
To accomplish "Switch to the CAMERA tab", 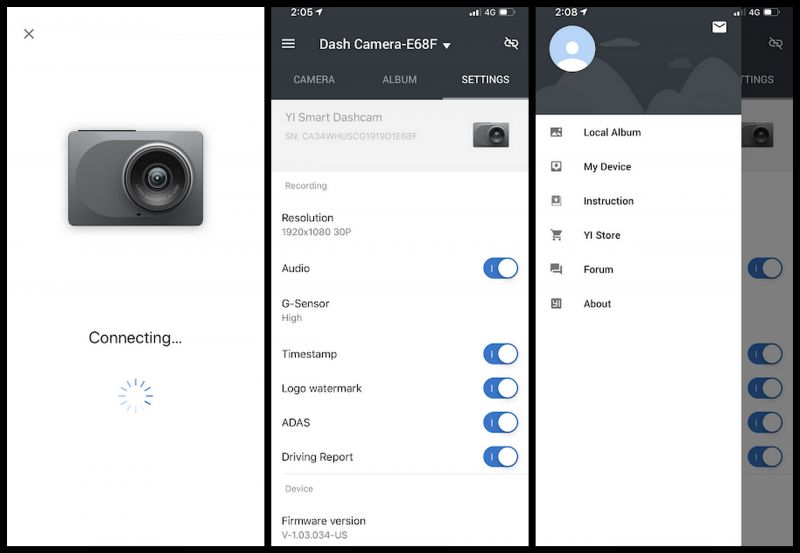I will [314, 80].
